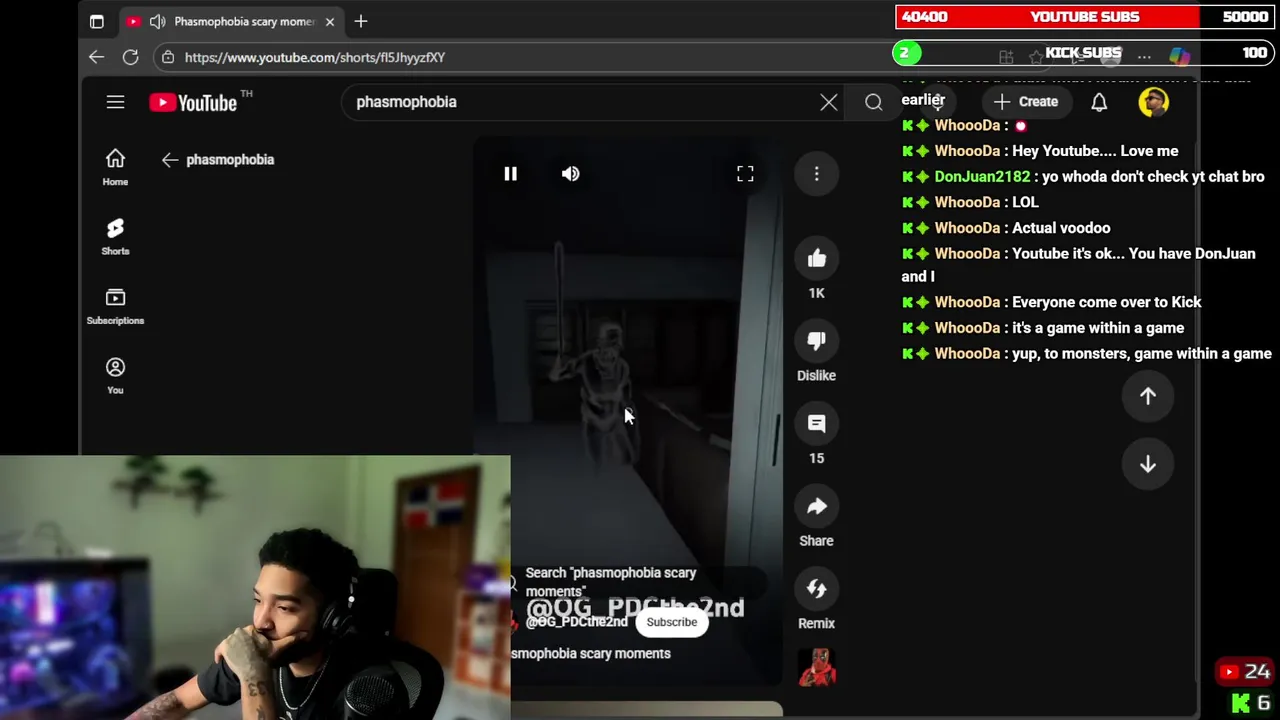Open Subscriptions in the sidebar

click(115, 306)
